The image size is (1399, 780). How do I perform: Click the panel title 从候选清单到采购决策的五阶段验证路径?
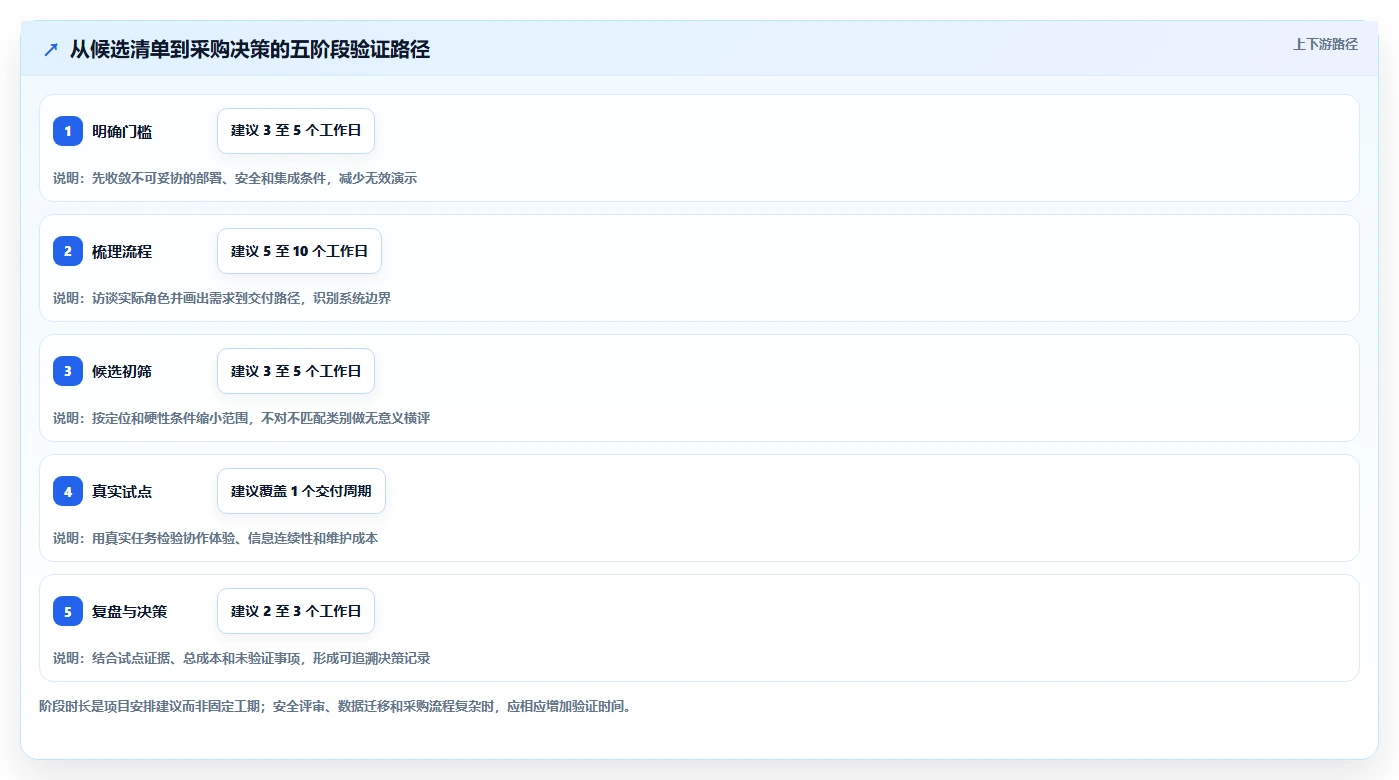250,49
